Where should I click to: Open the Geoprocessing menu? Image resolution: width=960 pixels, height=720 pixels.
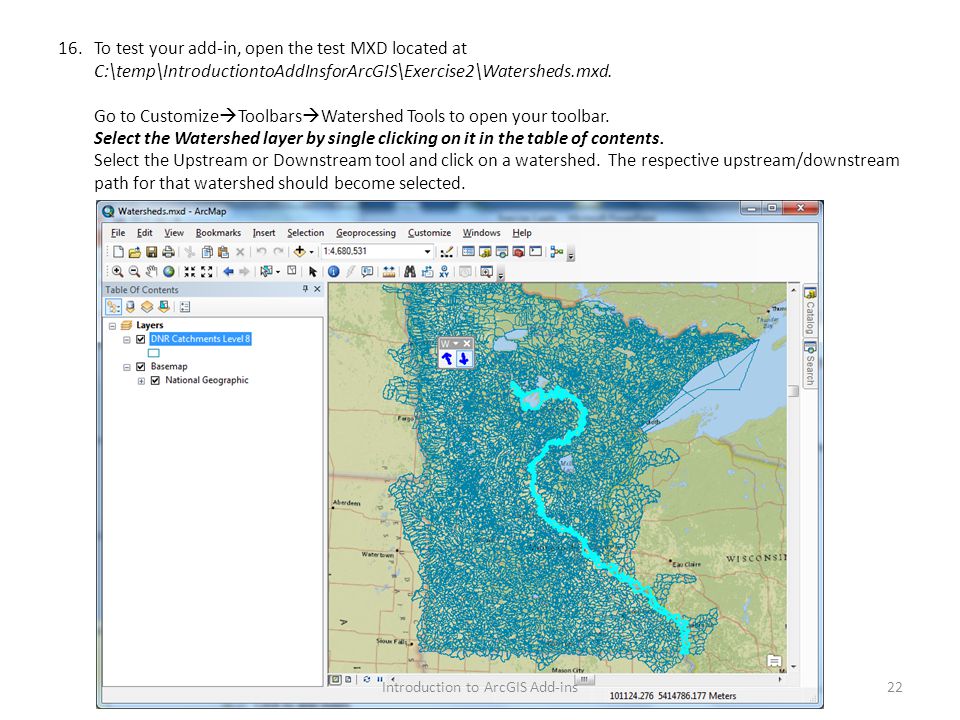366,233
